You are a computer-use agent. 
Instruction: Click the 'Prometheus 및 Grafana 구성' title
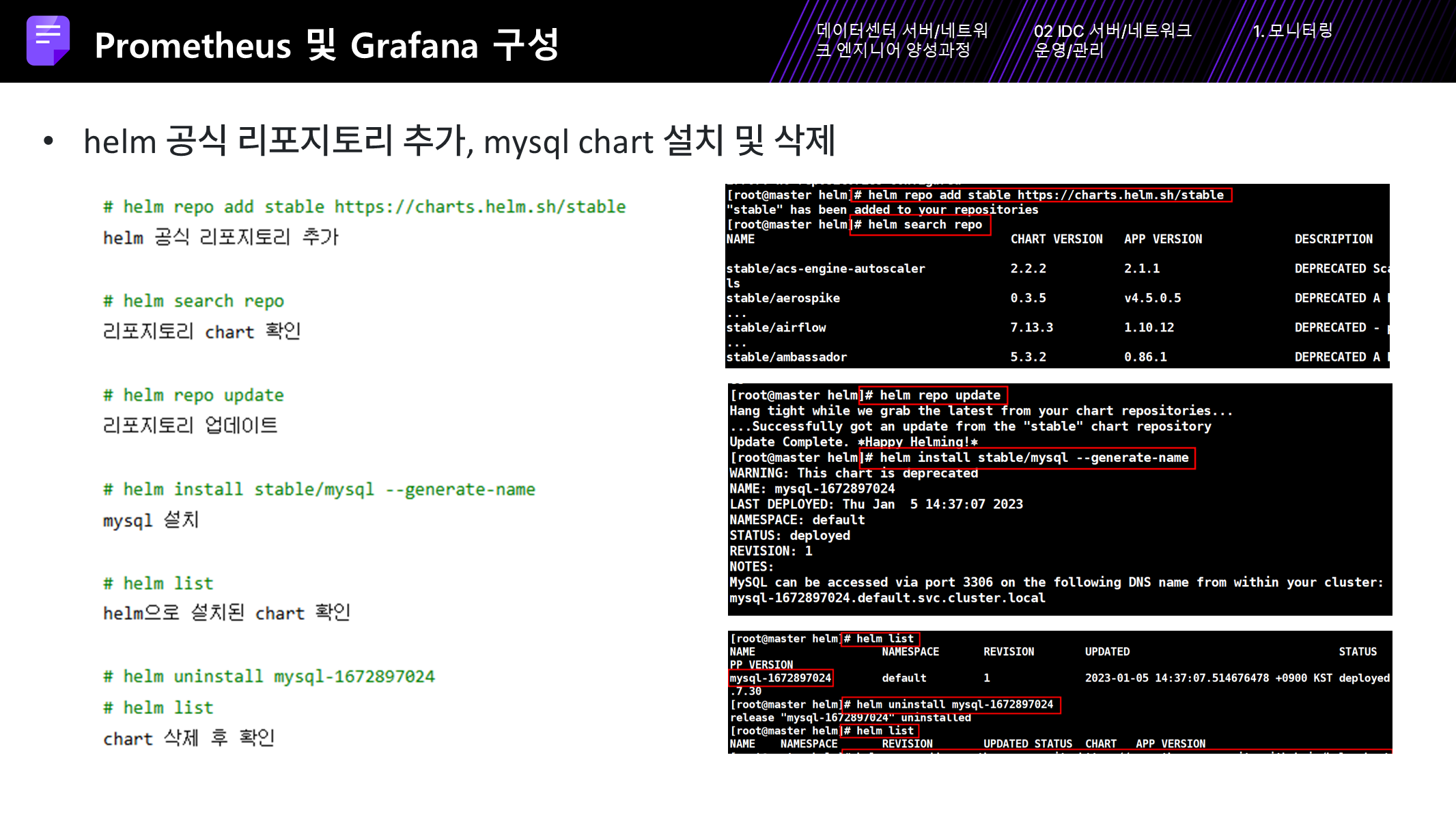point(326,45)
